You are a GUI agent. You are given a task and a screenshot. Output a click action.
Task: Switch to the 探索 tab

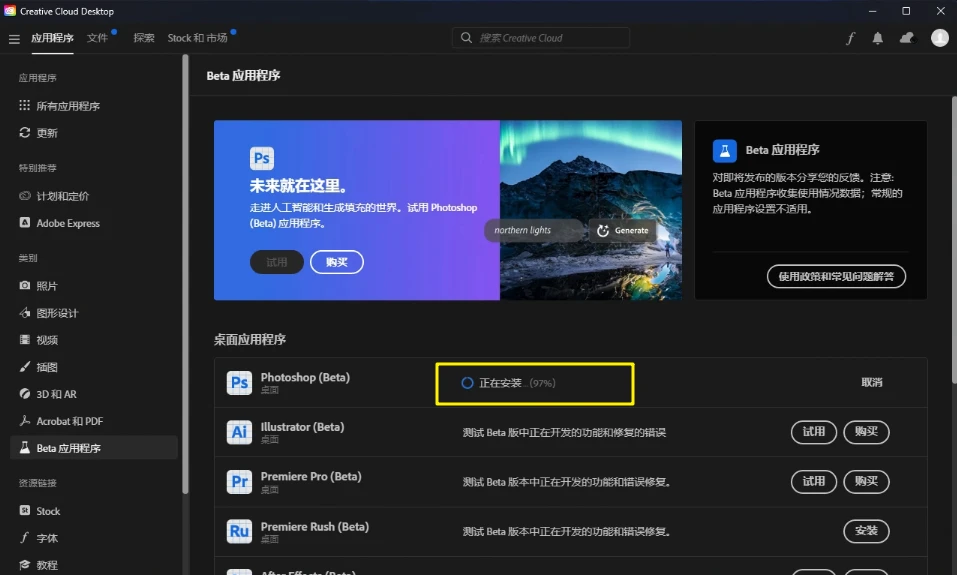click(x=144, y=38)
